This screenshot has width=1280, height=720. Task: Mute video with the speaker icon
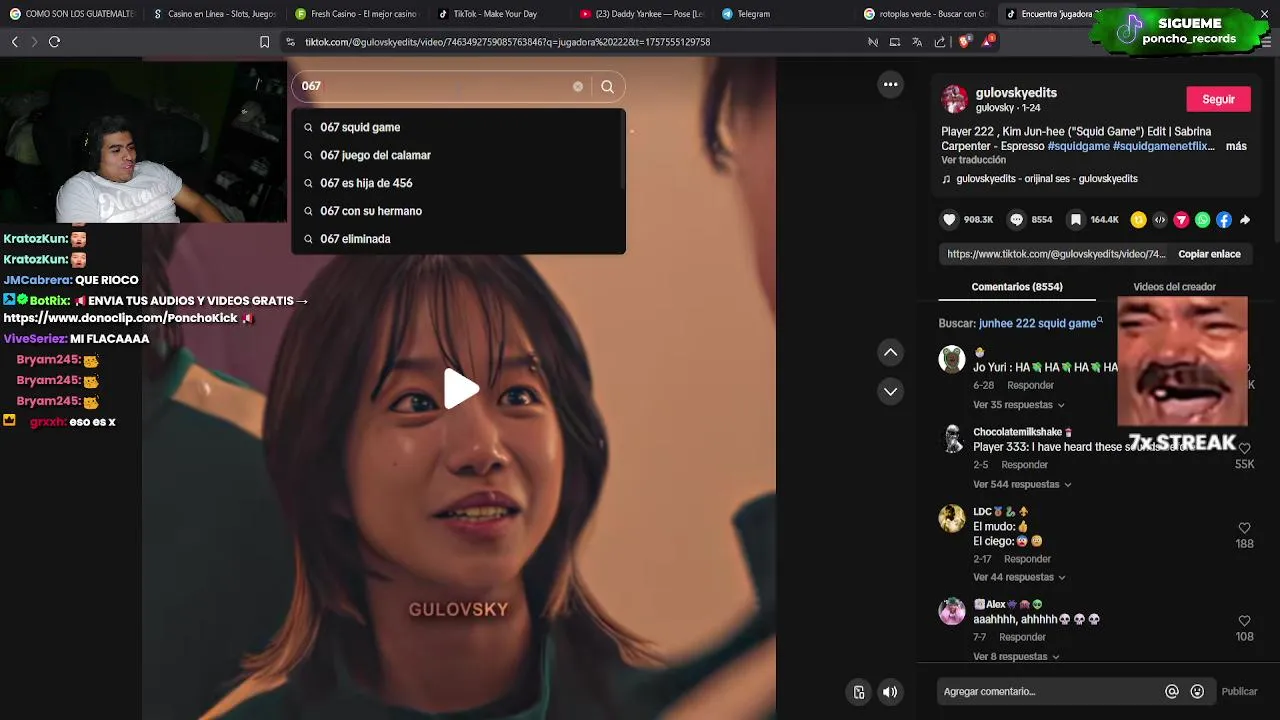coord(890,692)
